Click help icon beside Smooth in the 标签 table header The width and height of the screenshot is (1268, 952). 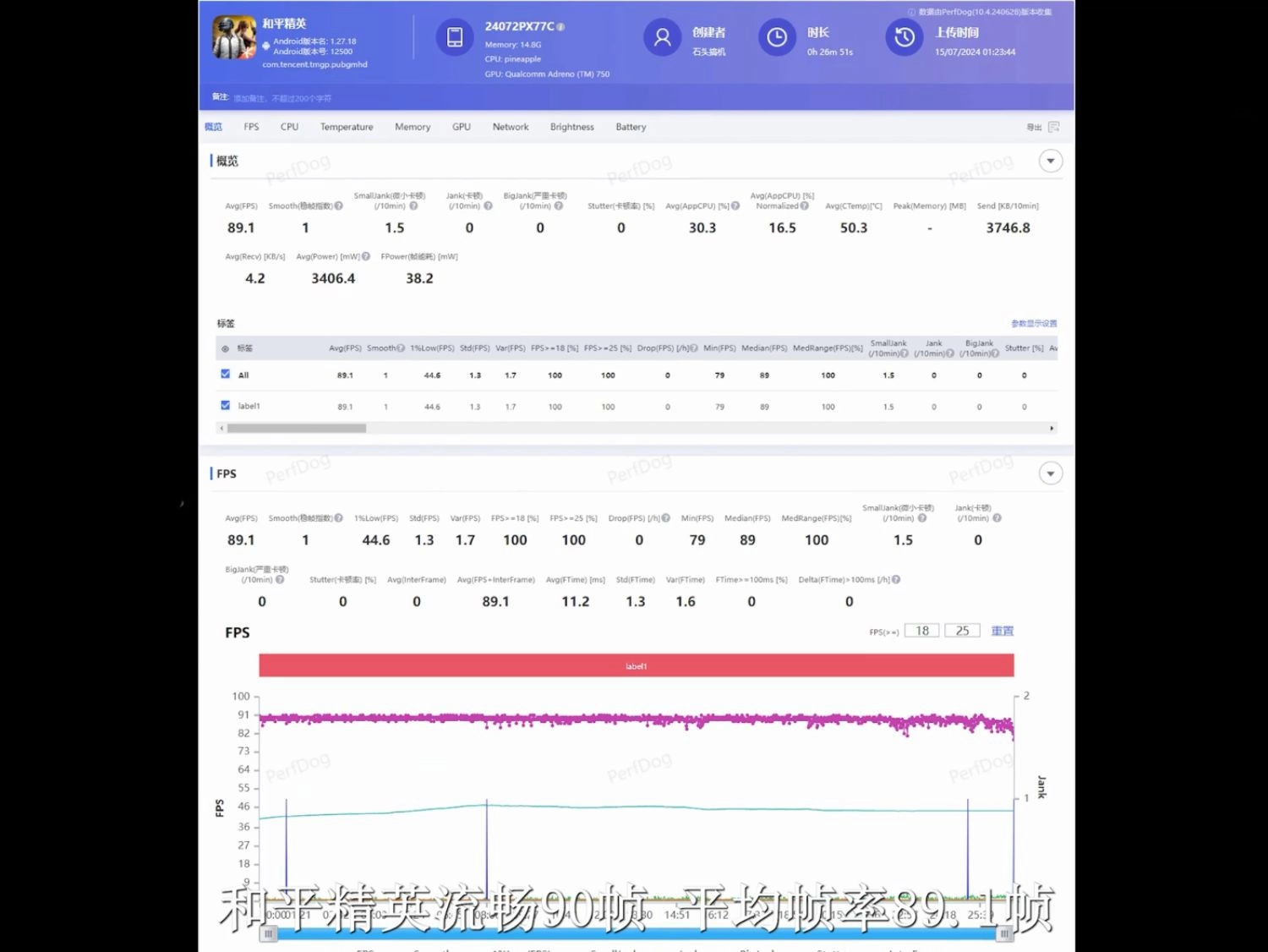(x=401, y=348)
